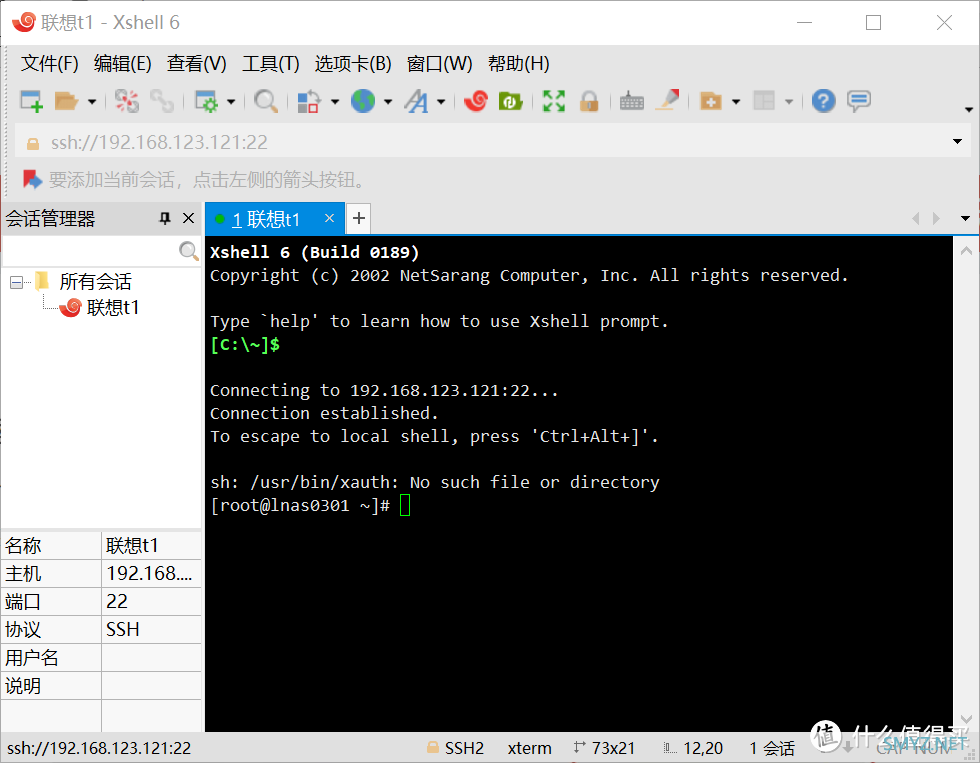Pin the 会话管理器 panel

(x=164, y=218)
